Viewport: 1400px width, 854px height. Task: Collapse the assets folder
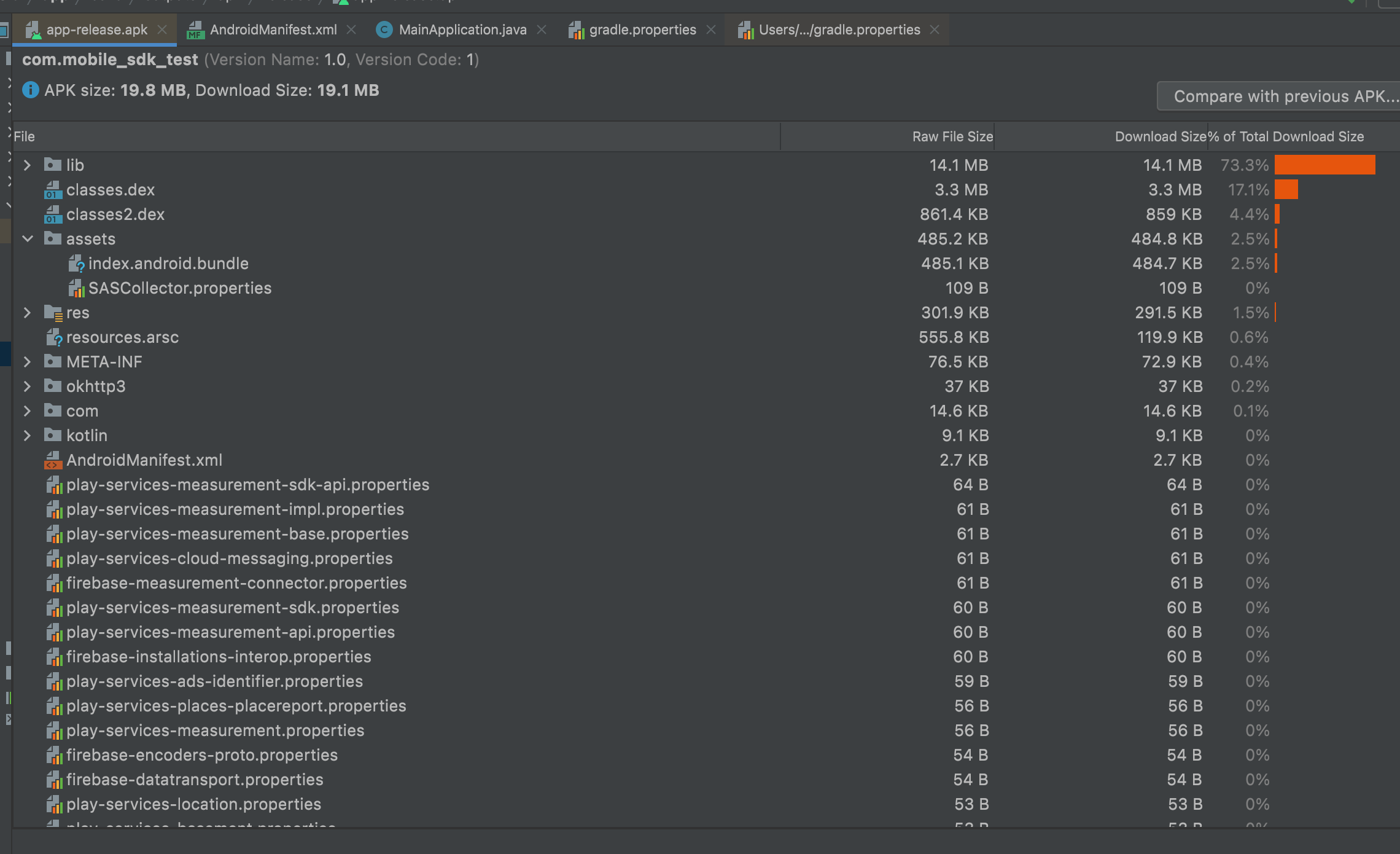[27, 238]
